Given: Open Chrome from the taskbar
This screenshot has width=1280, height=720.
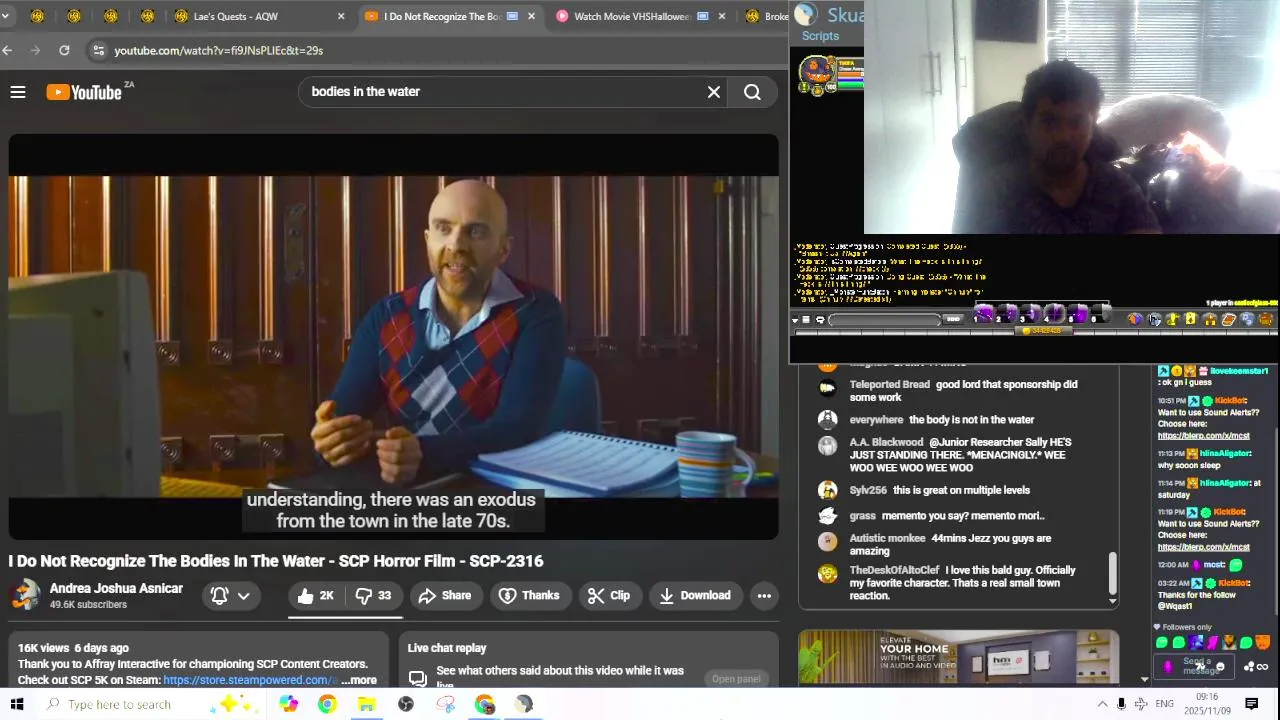Looking at the screenshot, I should (x=327, y=704).
